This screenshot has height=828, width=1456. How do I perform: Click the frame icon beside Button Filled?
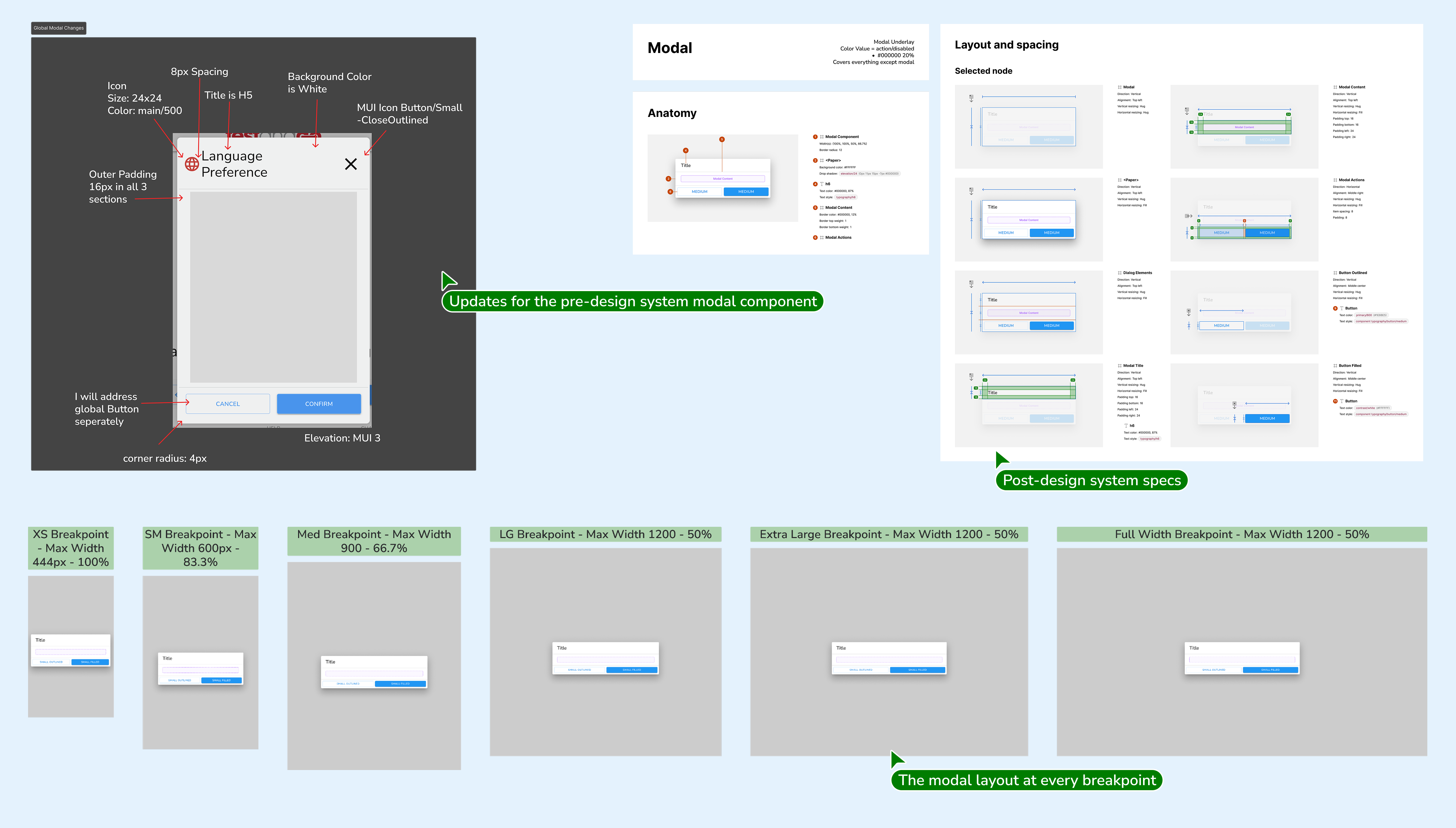click(x=1335, y=366)
